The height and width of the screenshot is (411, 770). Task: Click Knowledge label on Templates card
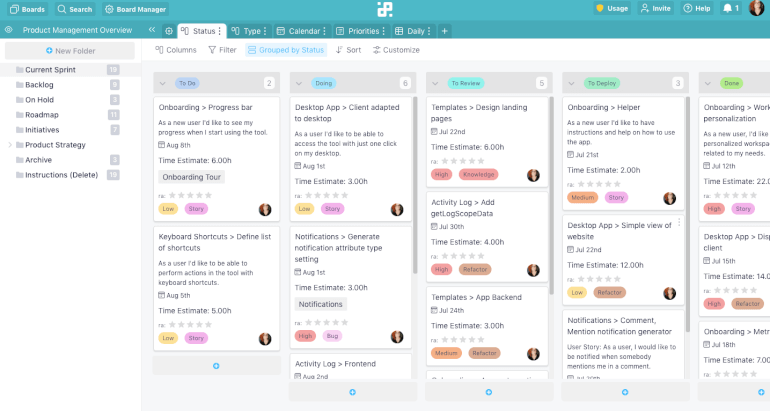(478, 174)
